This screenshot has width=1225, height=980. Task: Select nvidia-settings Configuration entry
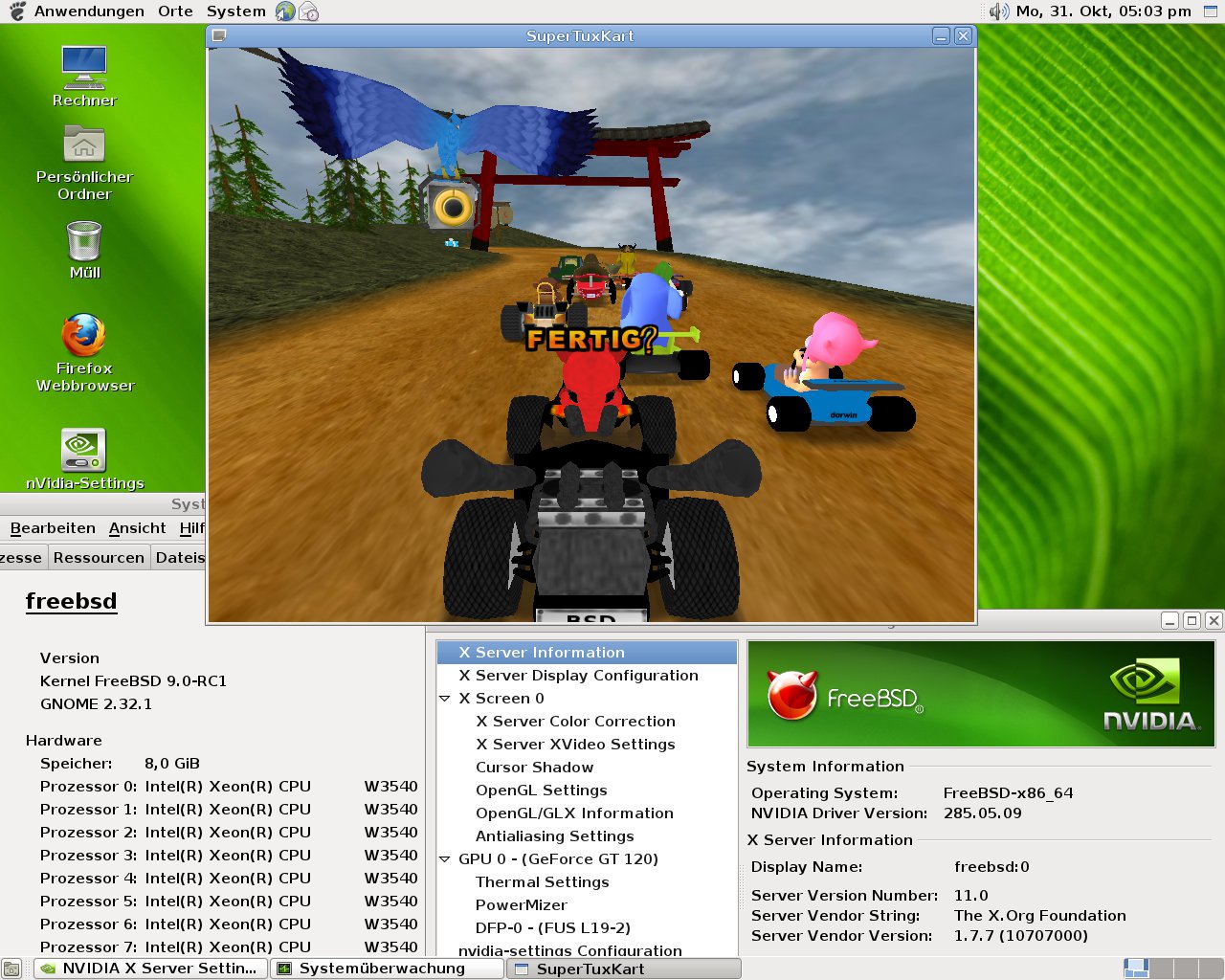tap(569, 949)
